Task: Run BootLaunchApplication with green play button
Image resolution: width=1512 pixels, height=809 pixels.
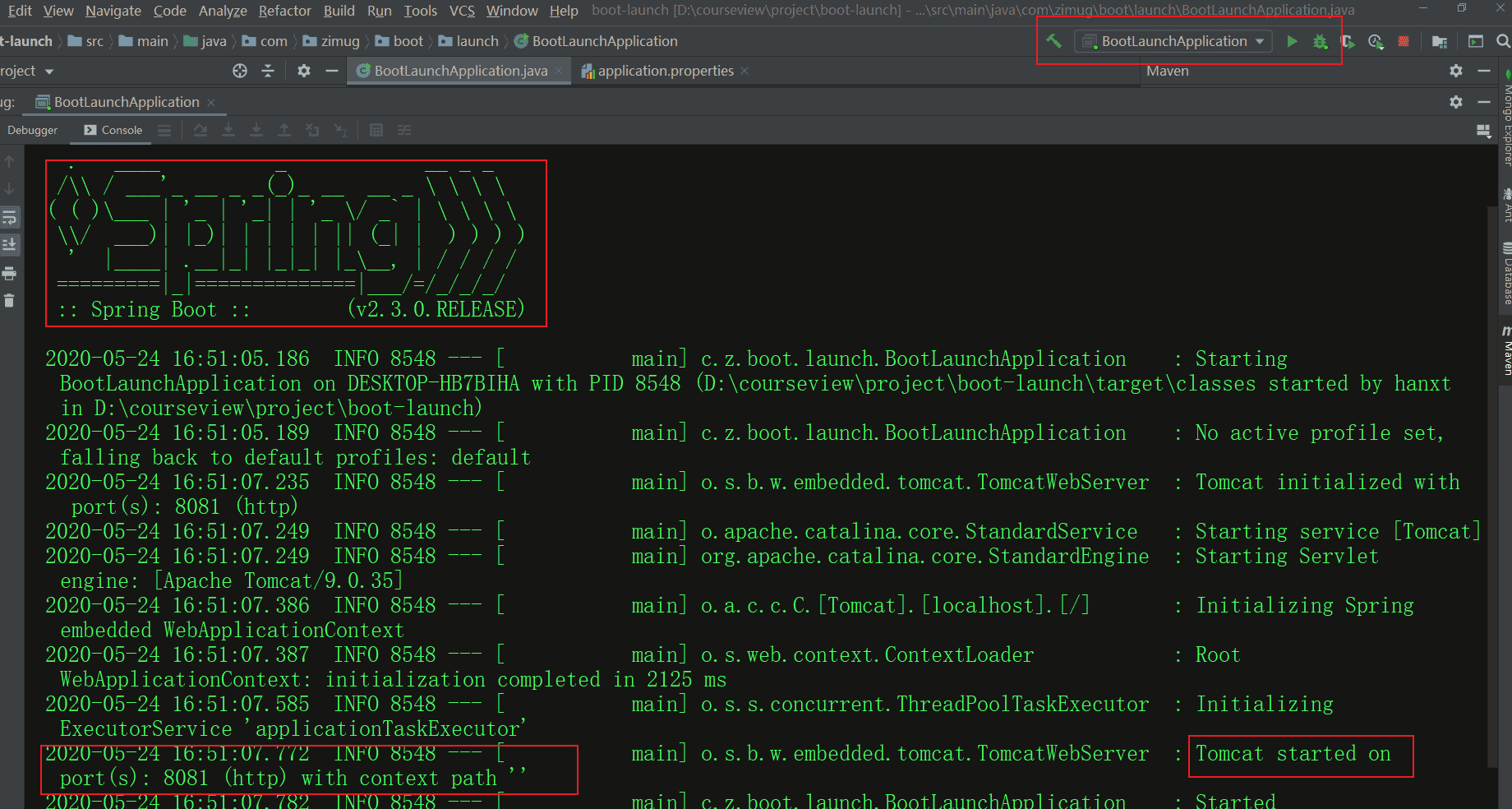Action: tap(1292, 41)
